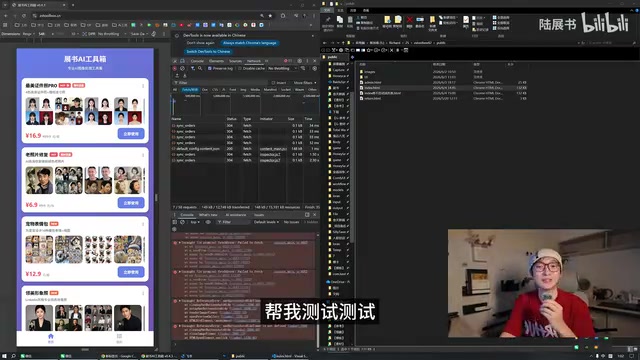Select the Network tab in DevTools
The width and height of the screenshot is (640, 360).
pyautogui.click(x=253, y=61)
